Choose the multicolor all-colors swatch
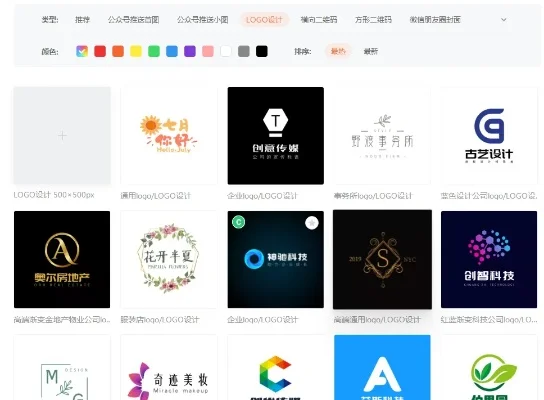544x400 pixels. click(82, 51)
